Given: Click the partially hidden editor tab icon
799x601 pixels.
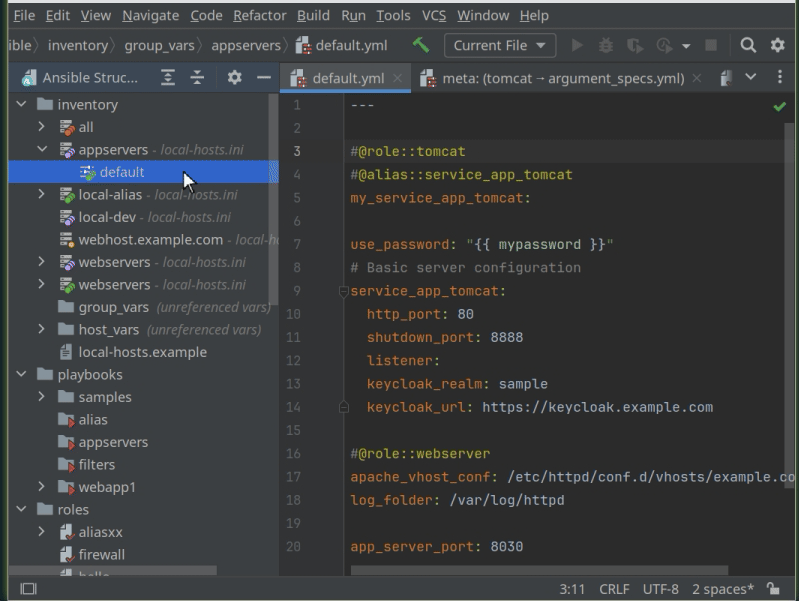Looking at the screenshot, I should [726, 78].
